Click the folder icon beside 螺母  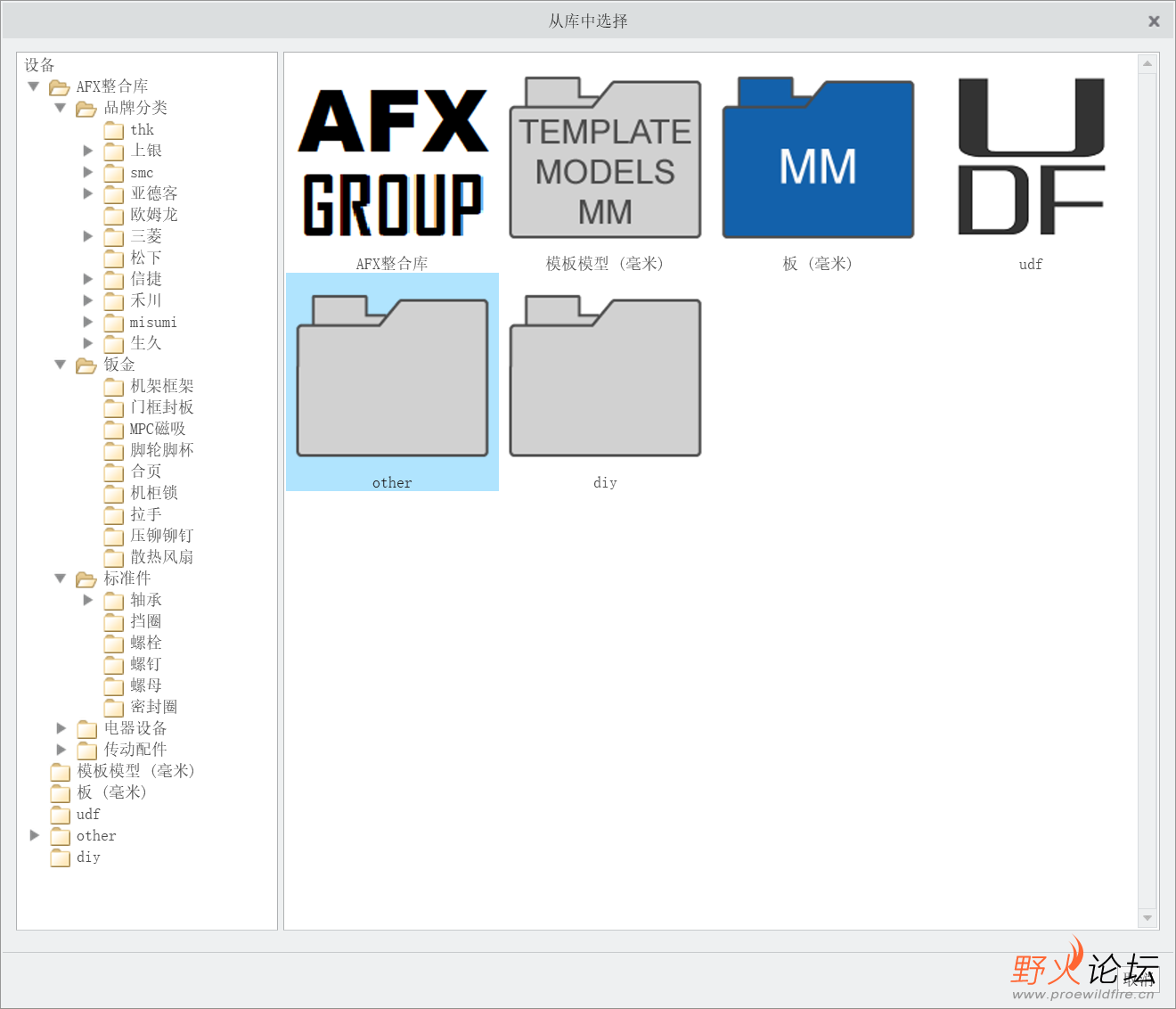pyautogui.click(x=113, y=686)
